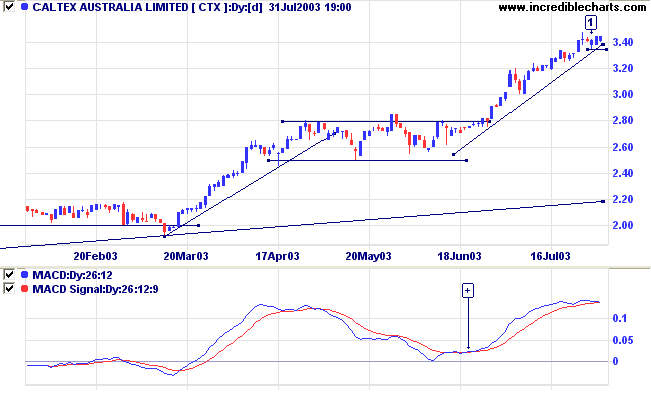
Task: Click the 0 MACD axis label
Action: click(616, 361)
